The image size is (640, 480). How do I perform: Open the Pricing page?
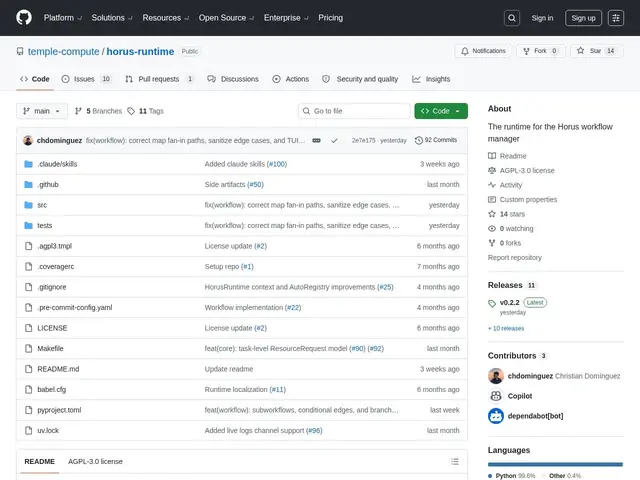pos(331,18)
